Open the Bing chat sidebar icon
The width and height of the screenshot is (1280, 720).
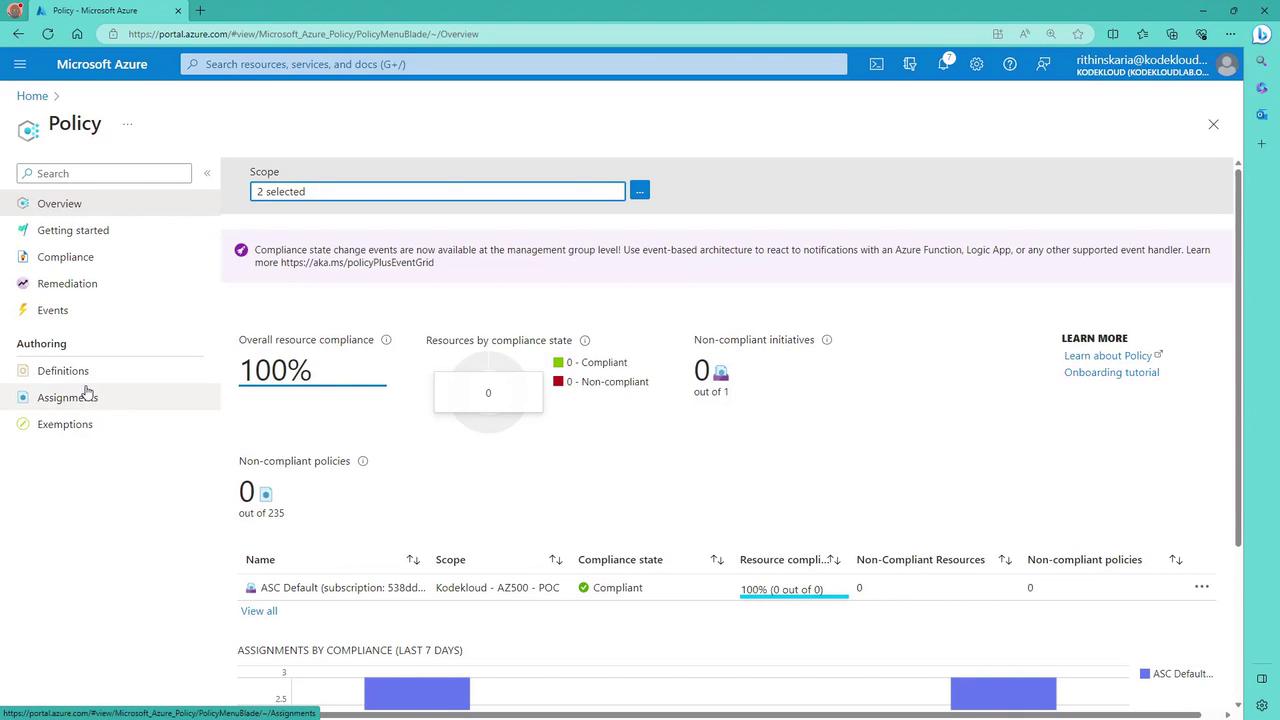point(1262,34)
